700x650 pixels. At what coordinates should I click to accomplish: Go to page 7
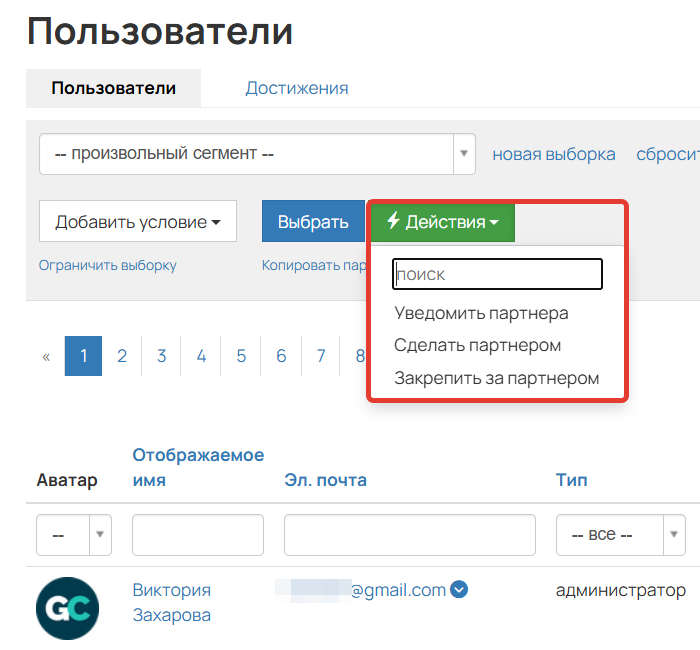tap(321, 356)
